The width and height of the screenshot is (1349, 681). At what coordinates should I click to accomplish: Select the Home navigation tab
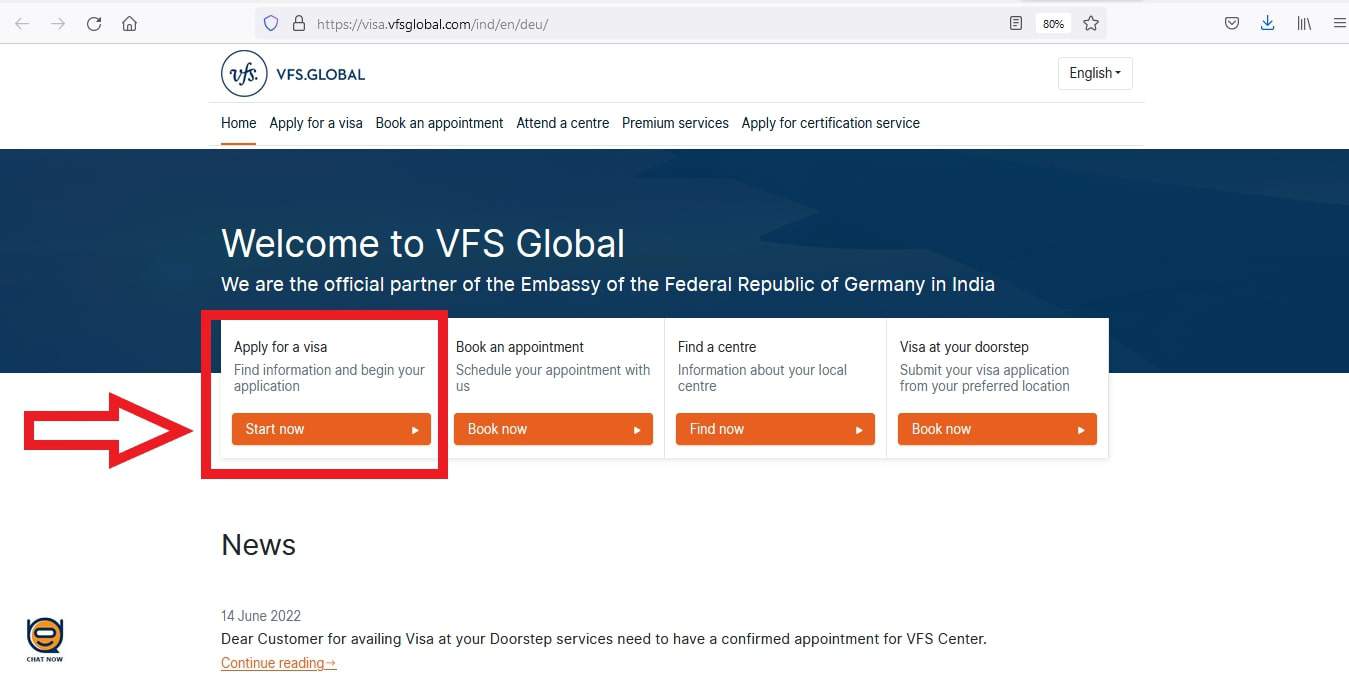238,123
